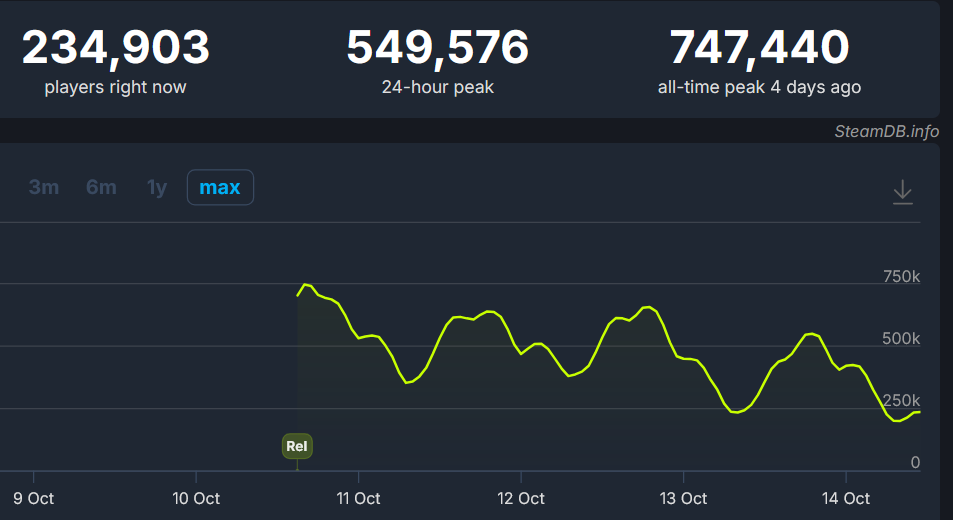Click the 250k y-axis label
This screenshot has width=953, height=520.
[x=901, y=400]
